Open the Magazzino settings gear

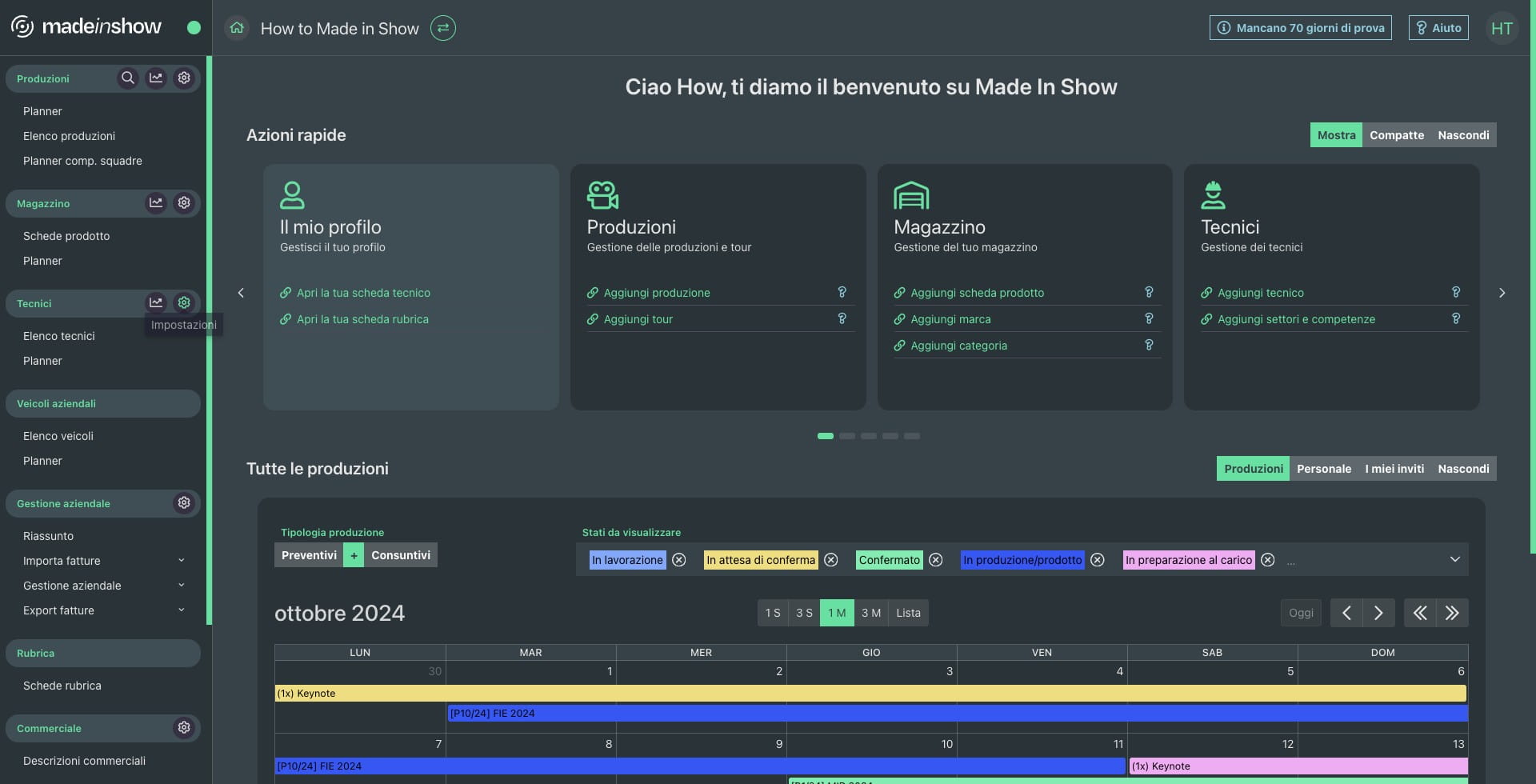click(x=184, y=202)
